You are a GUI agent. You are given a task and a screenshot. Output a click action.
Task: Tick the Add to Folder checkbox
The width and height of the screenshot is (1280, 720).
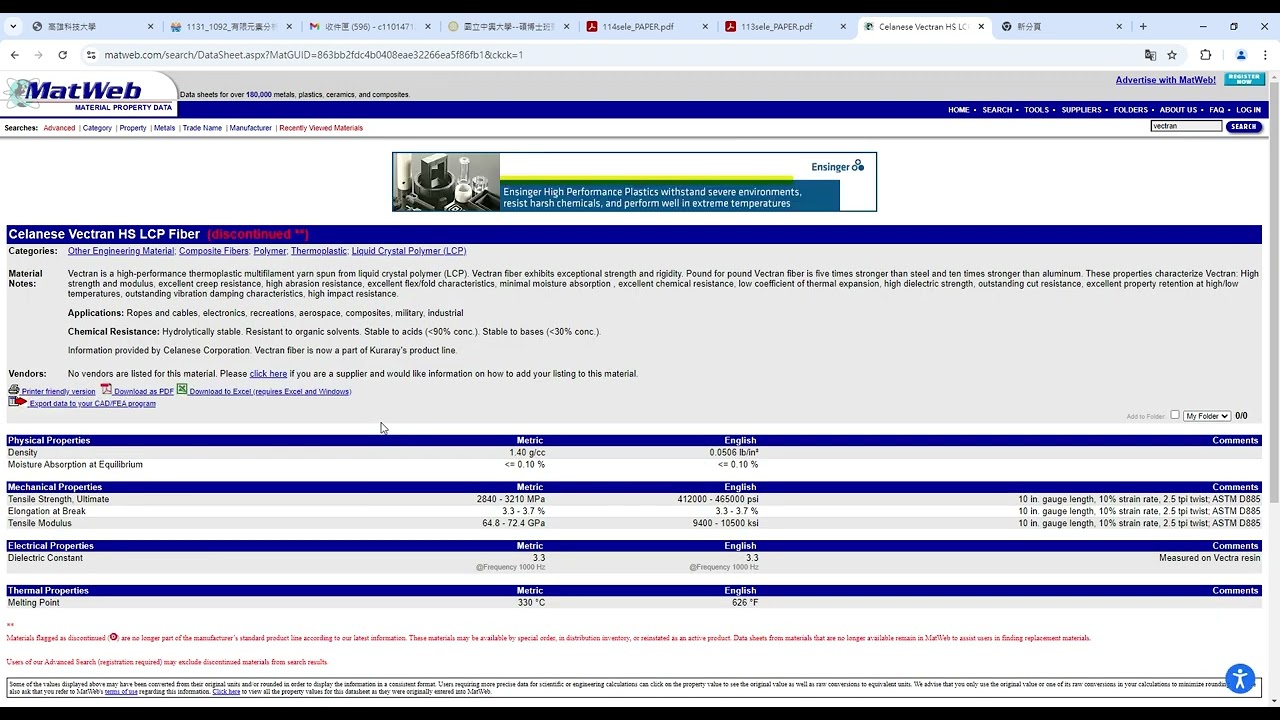click(x=1175, y=415)
